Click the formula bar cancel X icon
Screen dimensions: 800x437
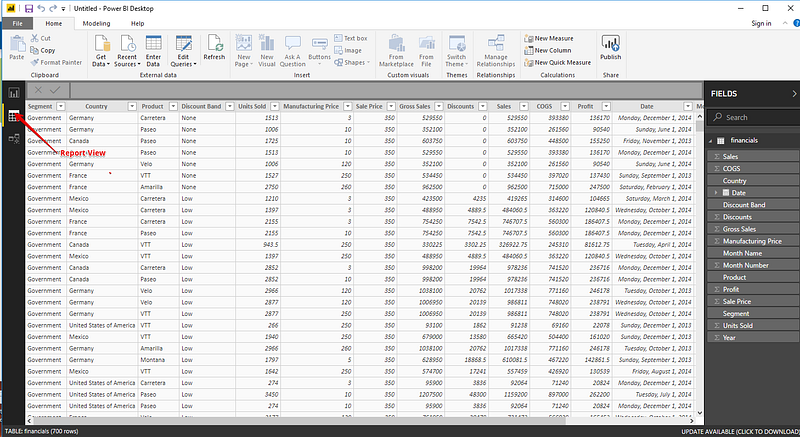point(38,90)
